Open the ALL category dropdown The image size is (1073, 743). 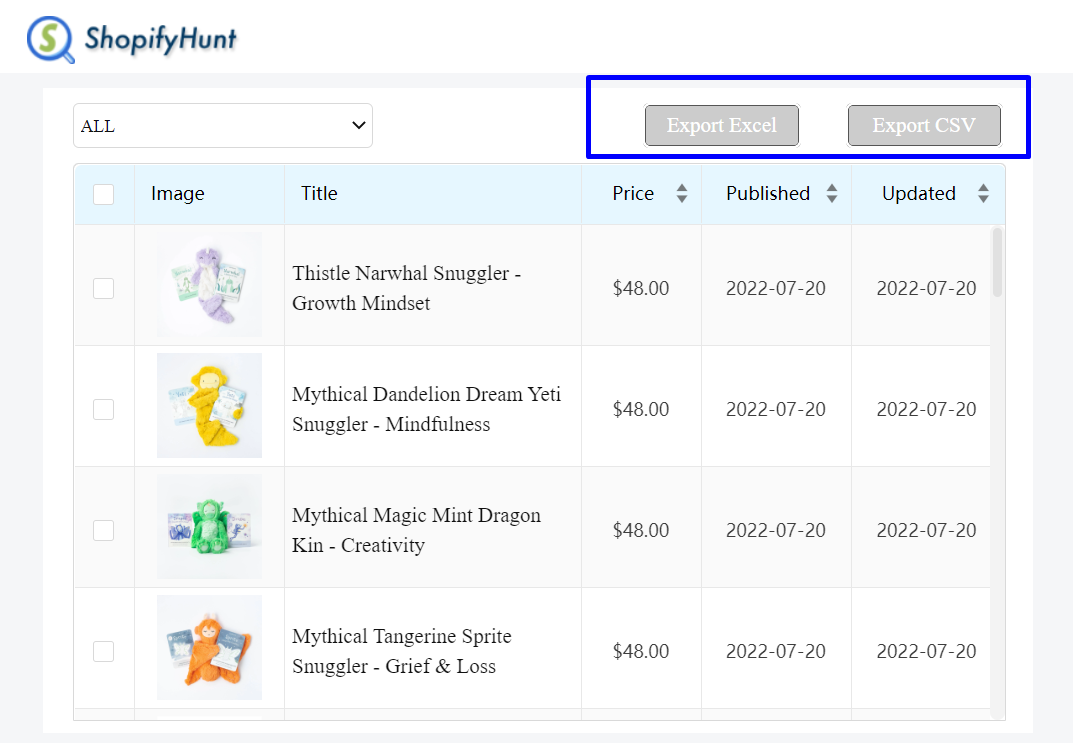pos(223,126)
